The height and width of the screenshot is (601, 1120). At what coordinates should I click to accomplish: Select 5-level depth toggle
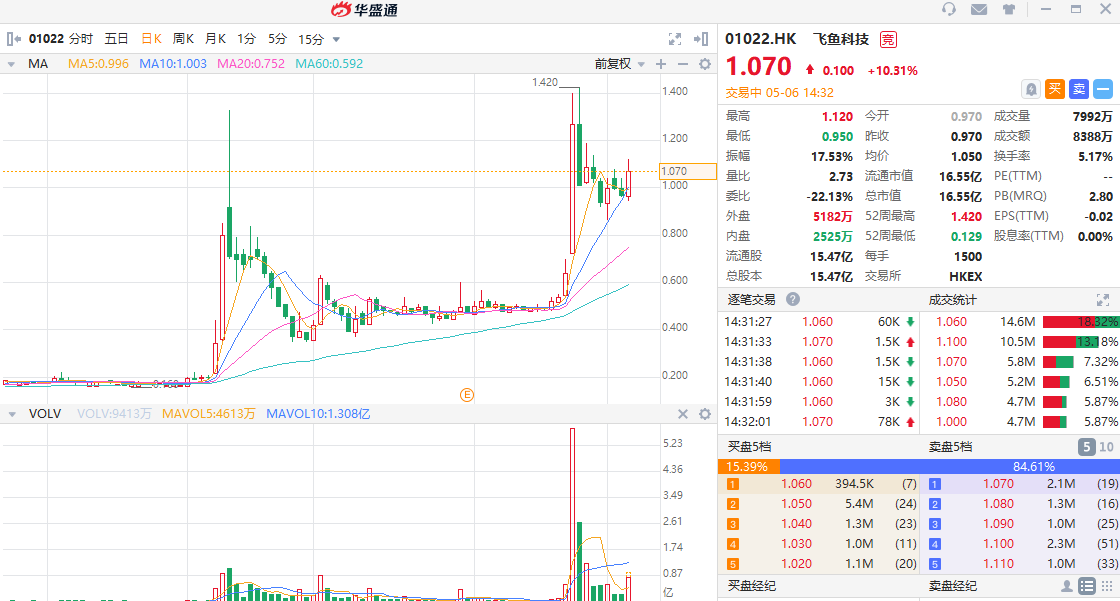pyautogui.click(x=1086, y=447)
